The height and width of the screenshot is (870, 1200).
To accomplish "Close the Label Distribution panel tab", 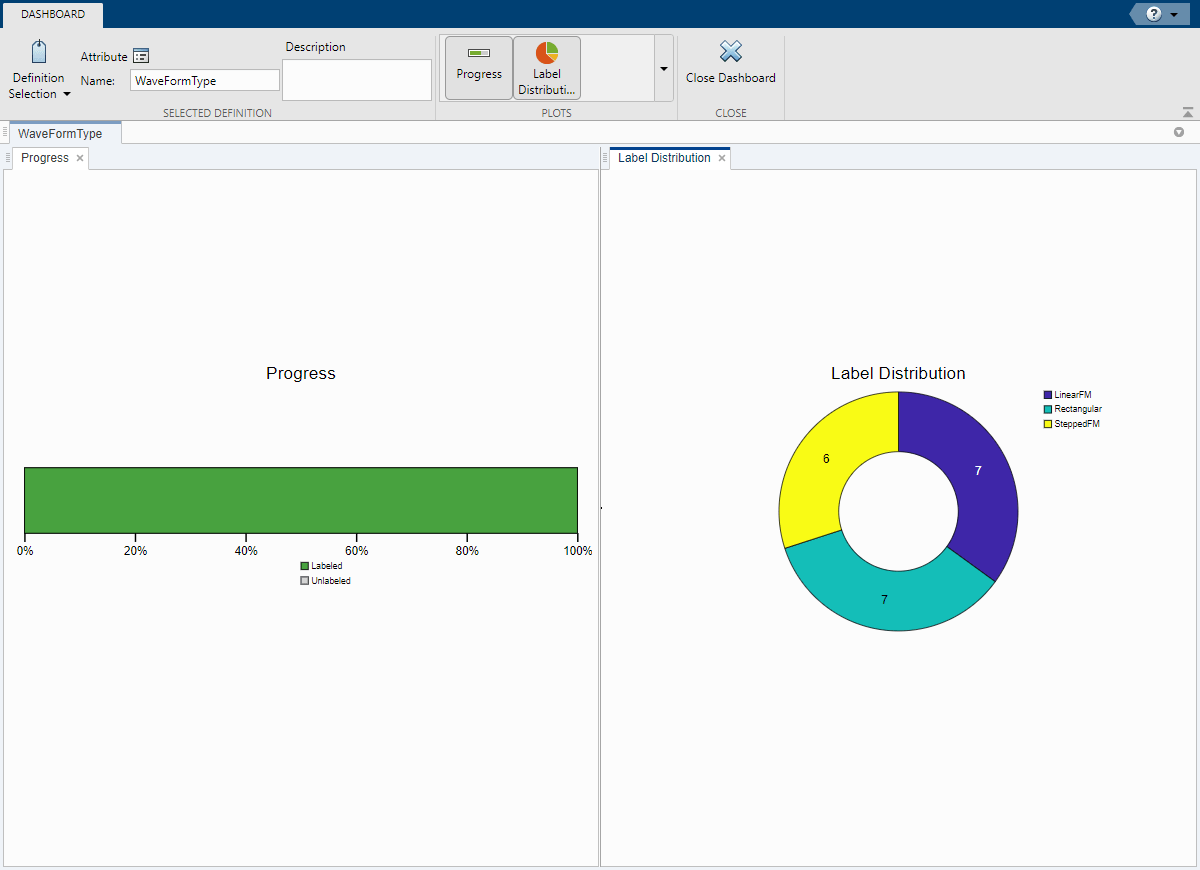I will click(x=722, y=158).
